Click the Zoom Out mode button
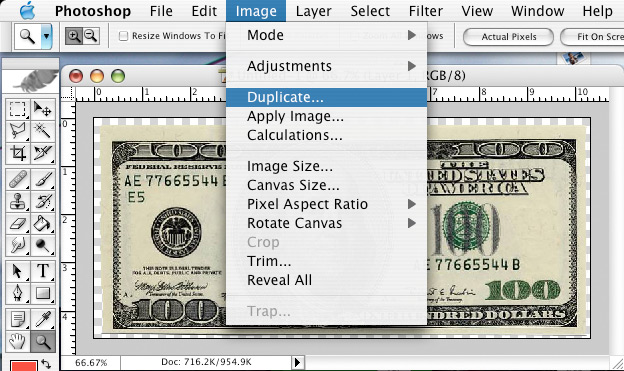This screenshot has width=624, height=371. click(x=91, y=36)
